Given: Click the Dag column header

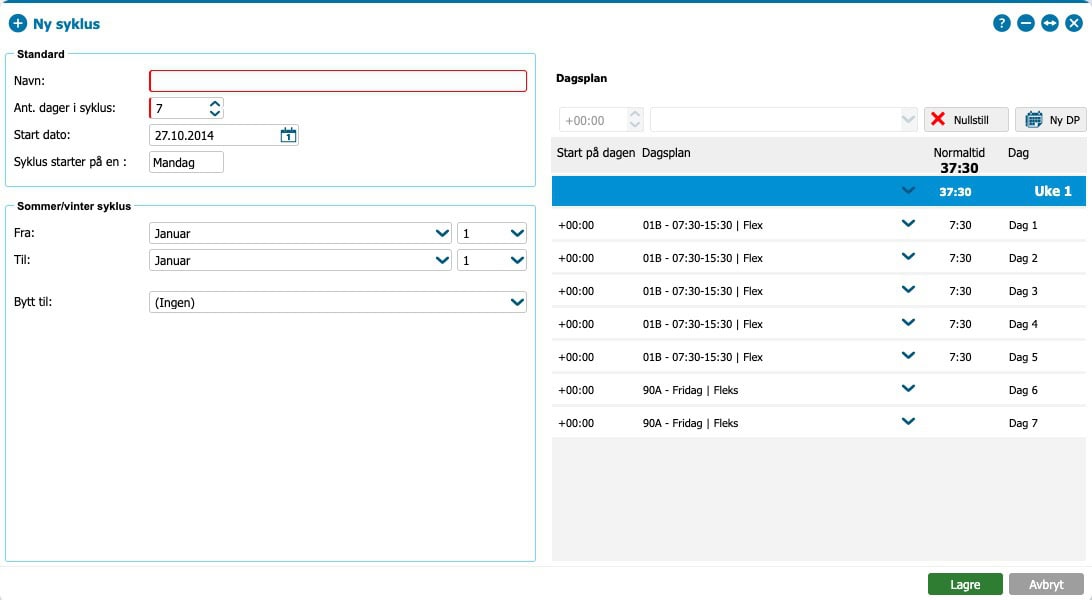Looking at the screenshot, I should (x=1018, y=153).
